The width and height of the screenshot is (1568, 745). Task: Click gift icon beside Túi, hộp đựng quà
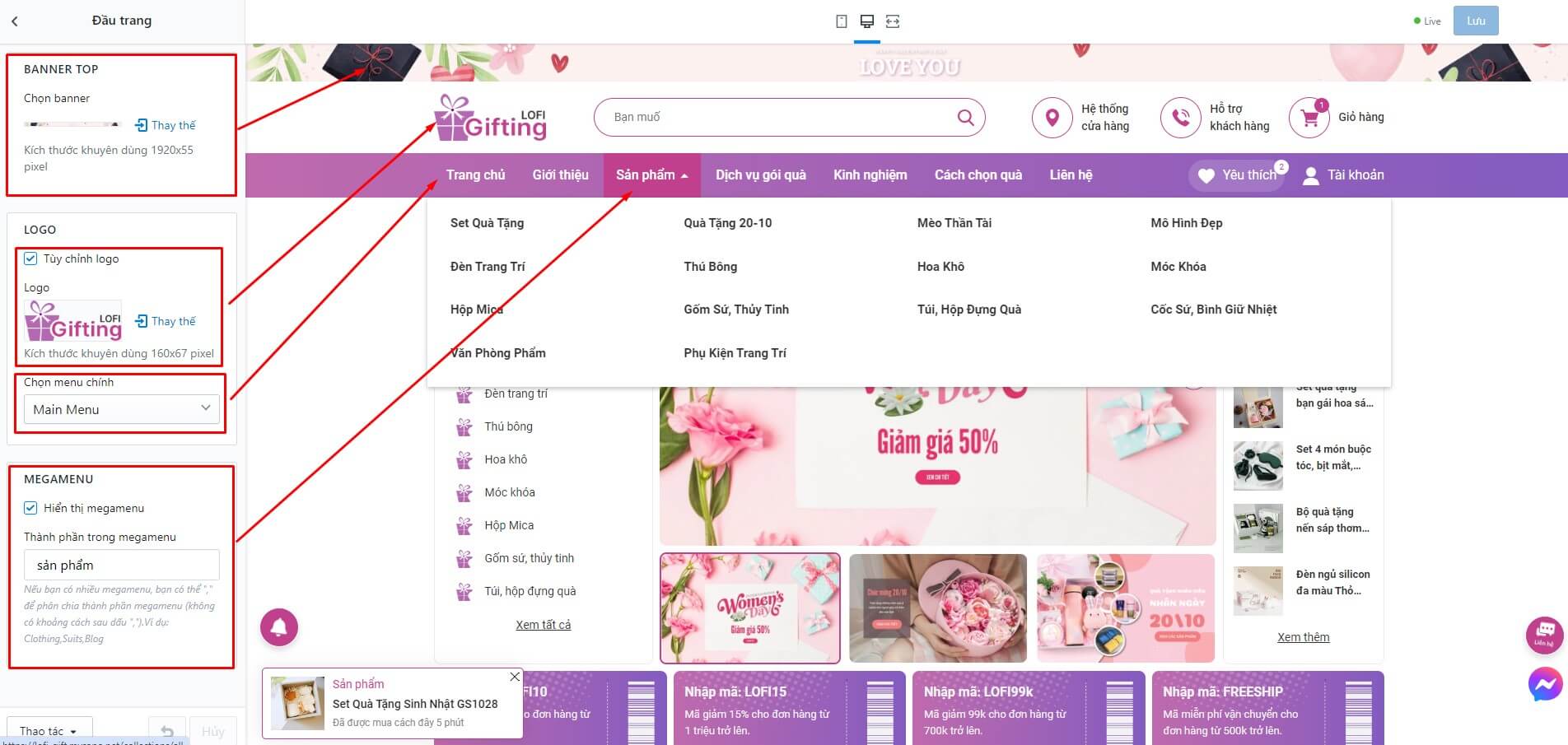464,592
